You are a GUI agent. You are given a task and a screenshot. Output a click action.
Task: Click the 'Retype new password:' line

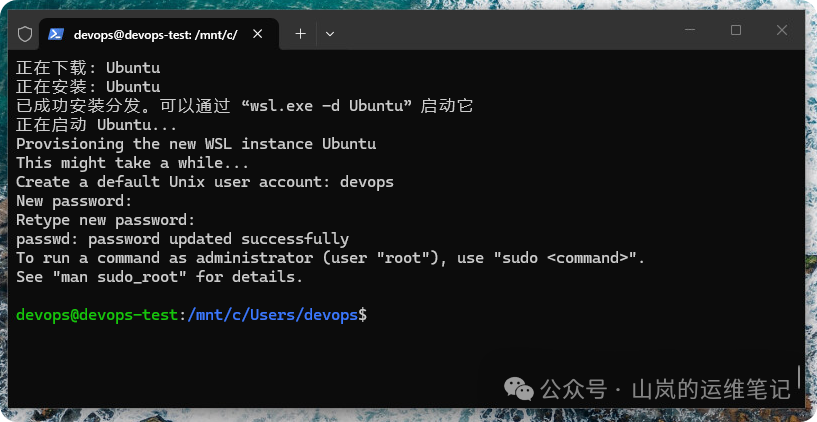tap(105, 220)
